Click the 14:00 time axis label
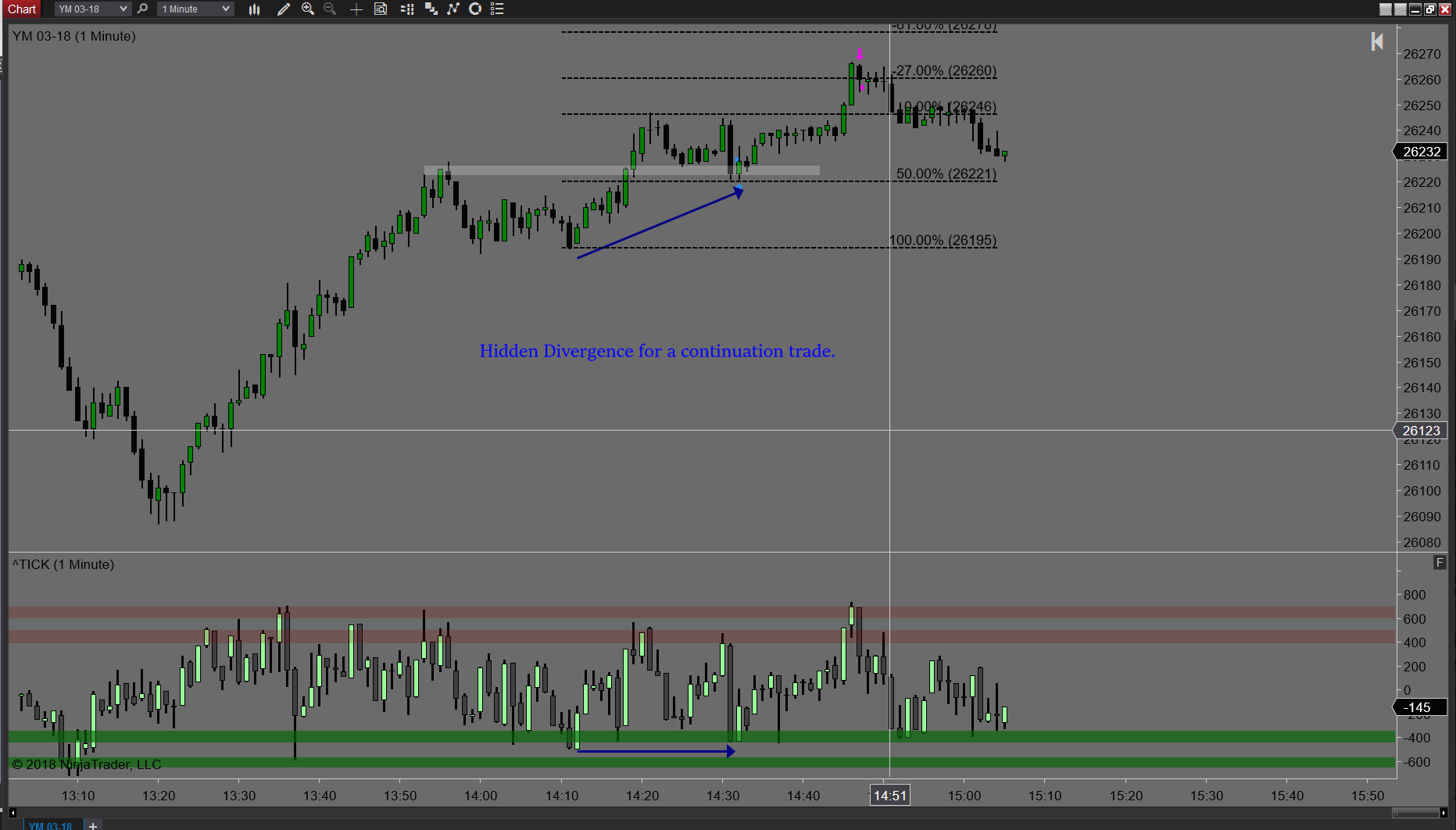The image size is (1456, 830). point(481,796)
